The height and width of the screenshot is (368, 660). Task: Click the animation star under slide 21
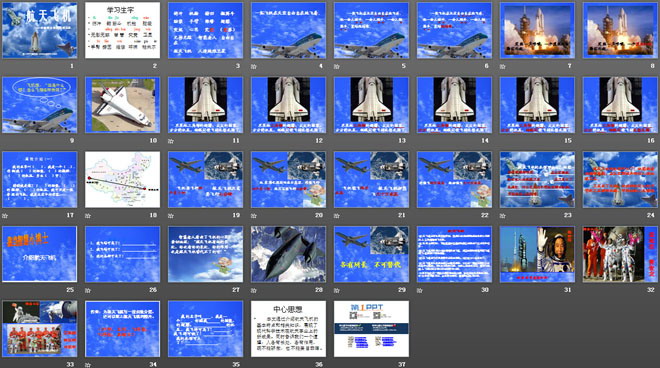click(337, 216)
